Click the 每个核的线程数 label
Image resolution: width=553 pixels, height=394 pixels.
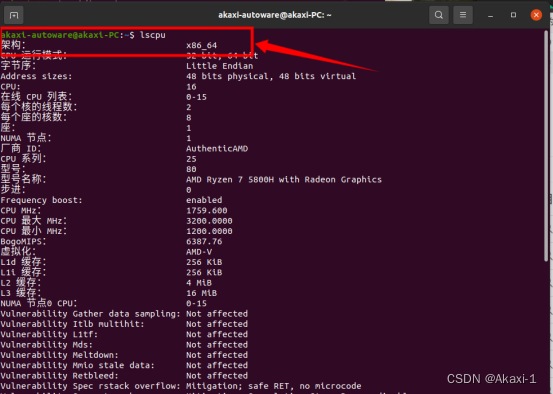click(x=39, y=107)
